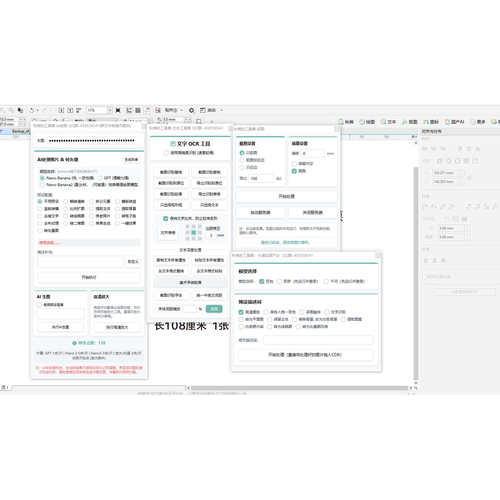Screen dimensions: 500x500
Task: Select the second radio in the third tool window
Action: [x=242, y=160]
